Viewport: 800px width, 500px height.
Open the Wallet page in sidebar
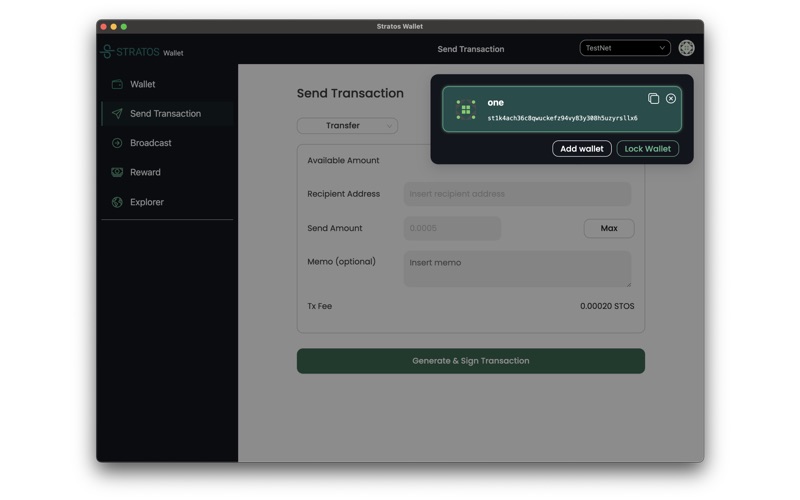pyautogui.click(x=167, y=84)
